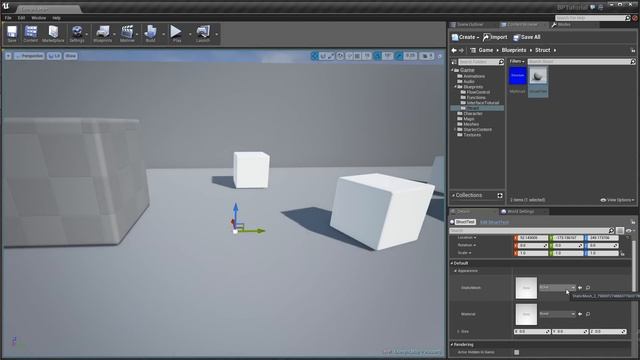The height and width of the screenshot is (360, 640).
Task: Maximize or restore the viewport icon
Action: click(x=440, y=56)
